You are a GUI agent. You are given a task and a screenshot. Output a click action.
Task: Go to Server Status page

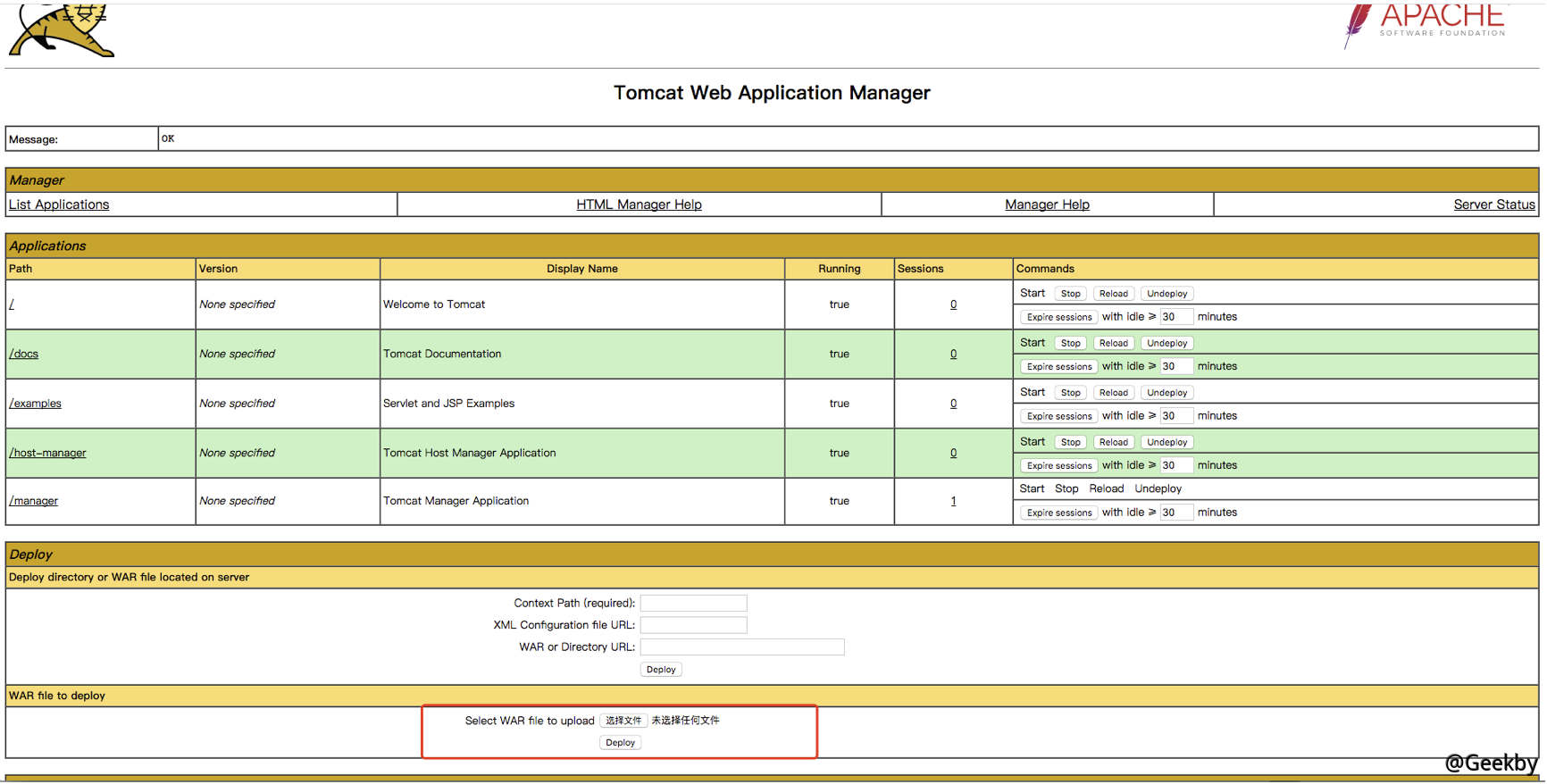[x=1493, y=204]
